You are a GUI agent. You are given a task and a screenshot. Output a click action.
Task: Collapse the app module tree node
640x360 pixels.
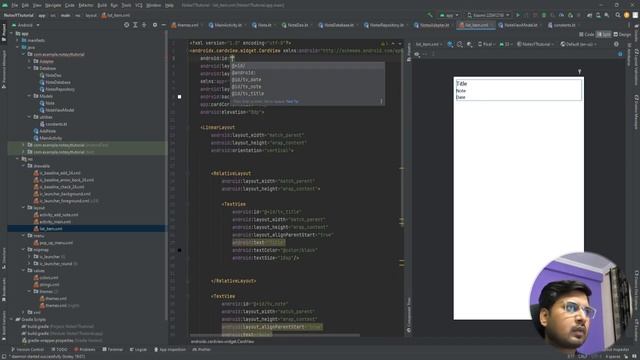[x=11, y=33]
